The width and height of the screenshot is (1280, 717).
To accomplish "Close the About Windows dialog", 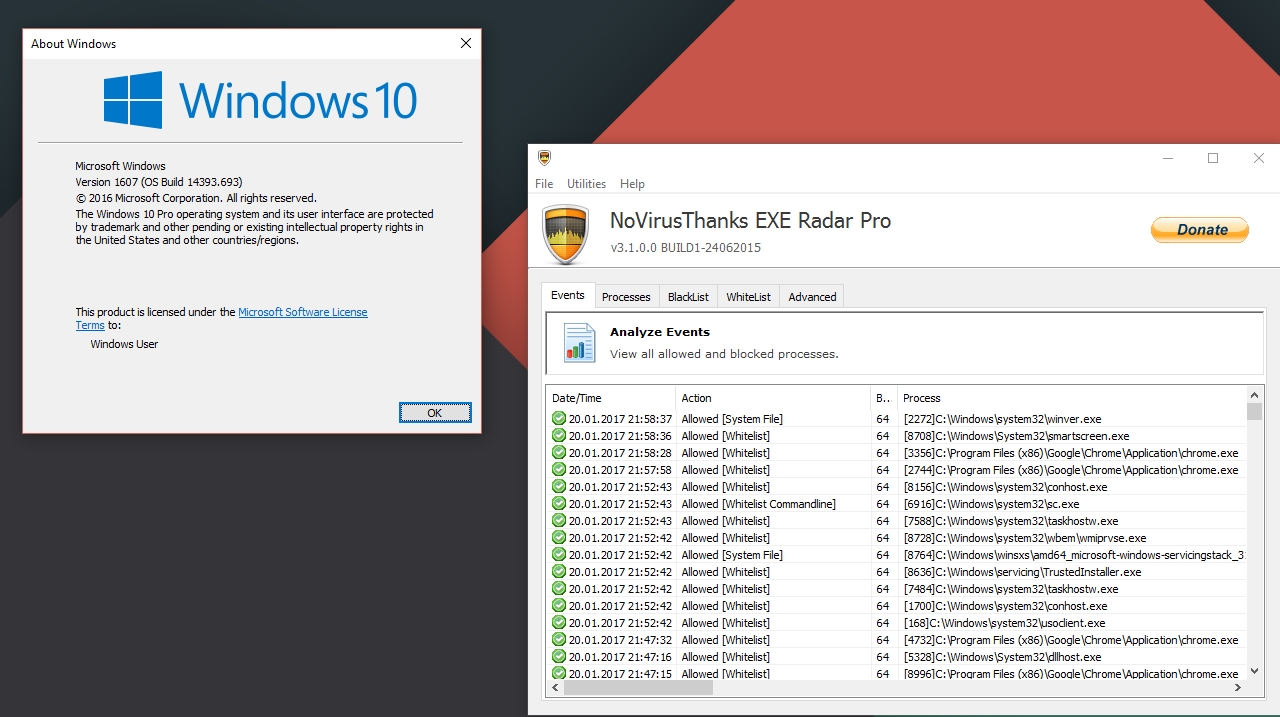I will 466,44.
